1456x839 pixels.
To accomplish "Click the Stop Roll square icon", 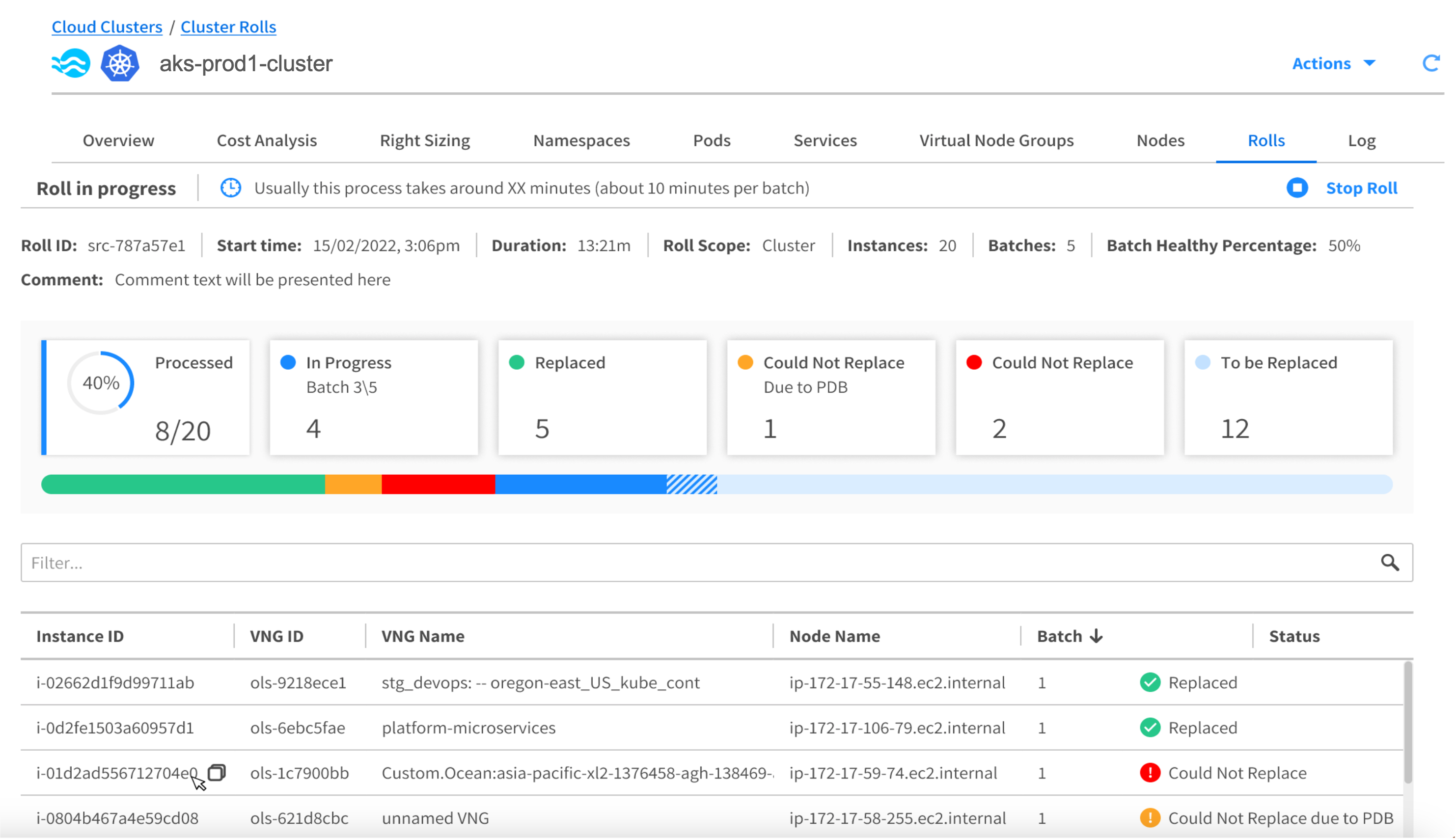I will tap(1297, 188).
